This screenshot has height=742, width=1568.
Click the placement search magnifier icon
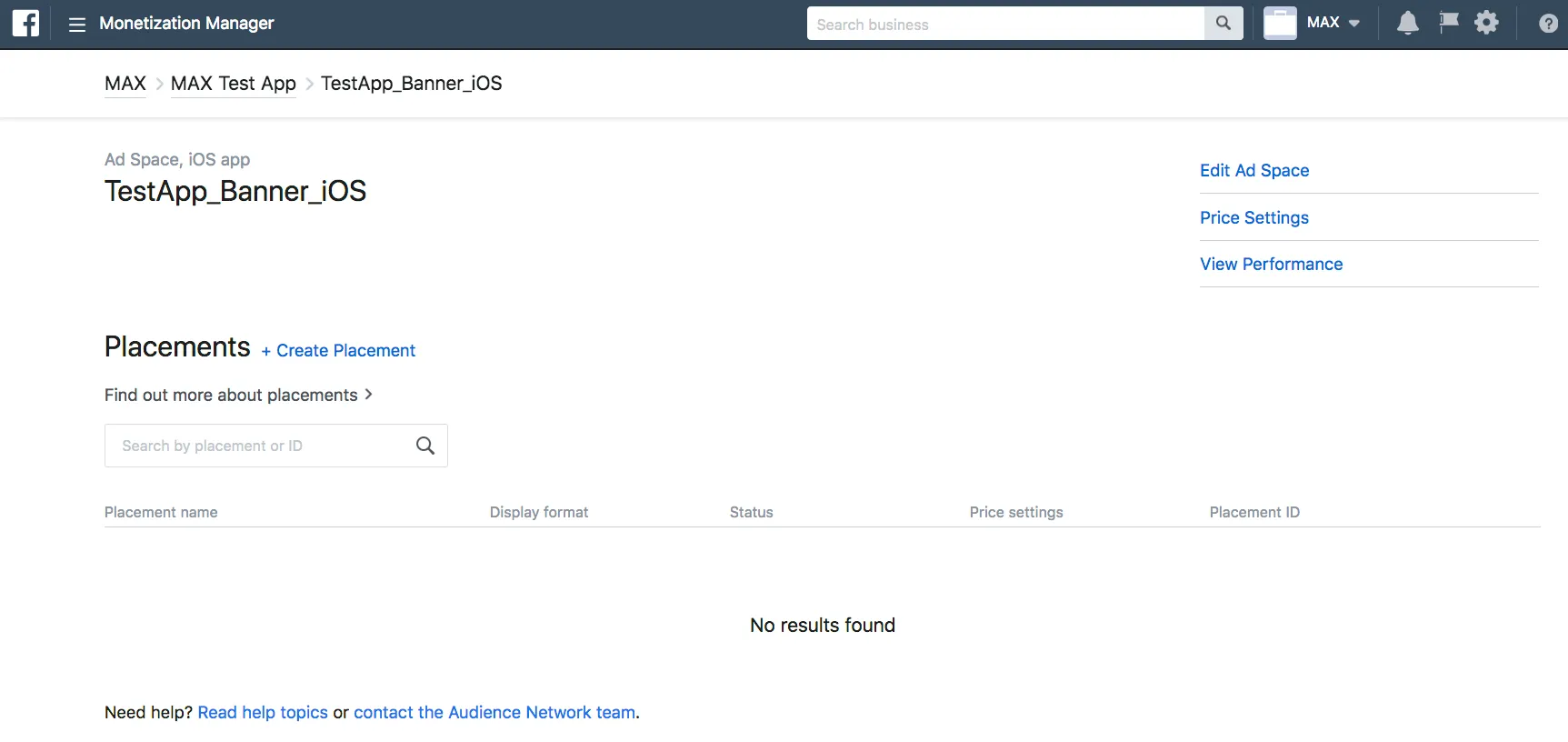point(424,446)
